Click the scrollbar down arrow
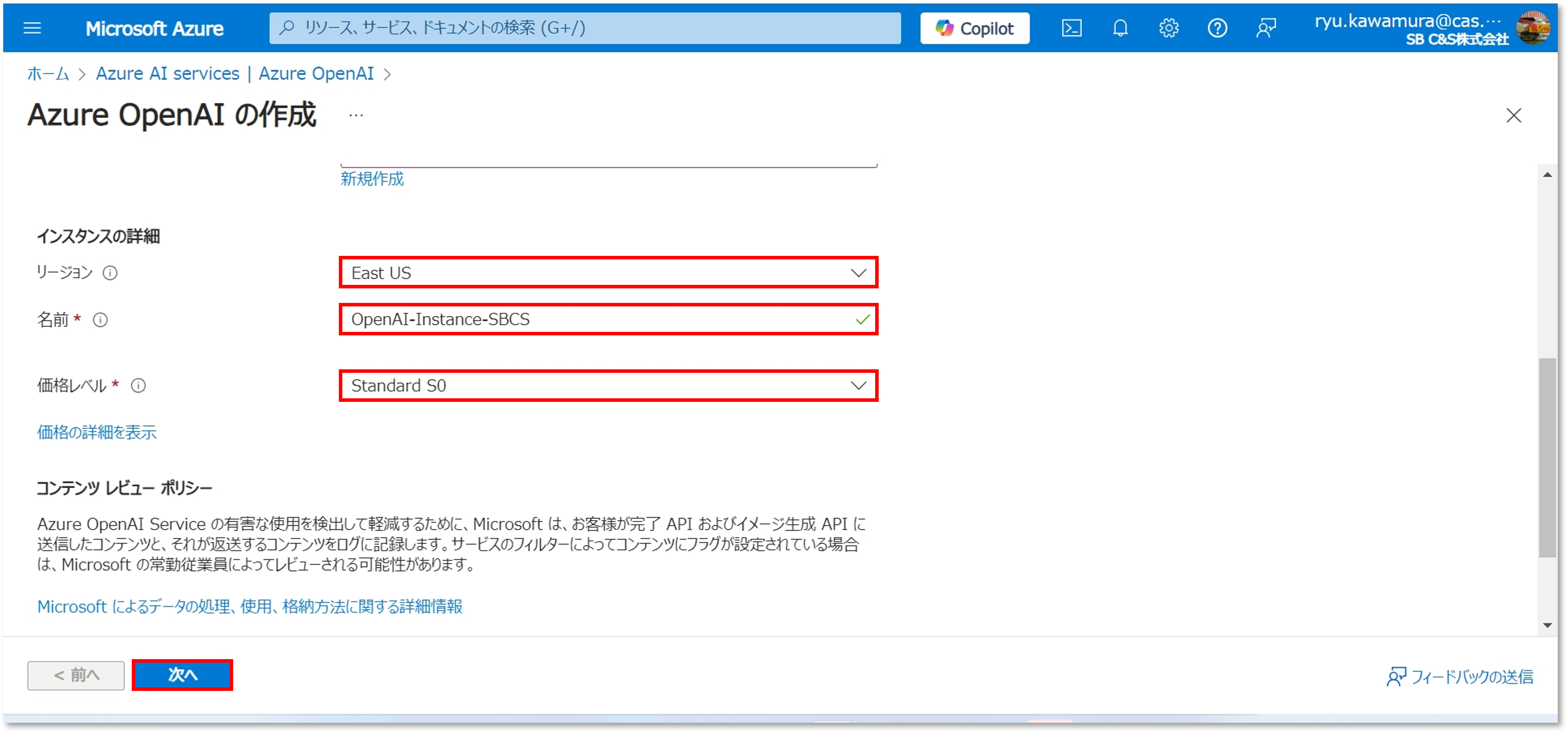The width and height of the screenshot is (1568, 733). [x=1547, y=625]
